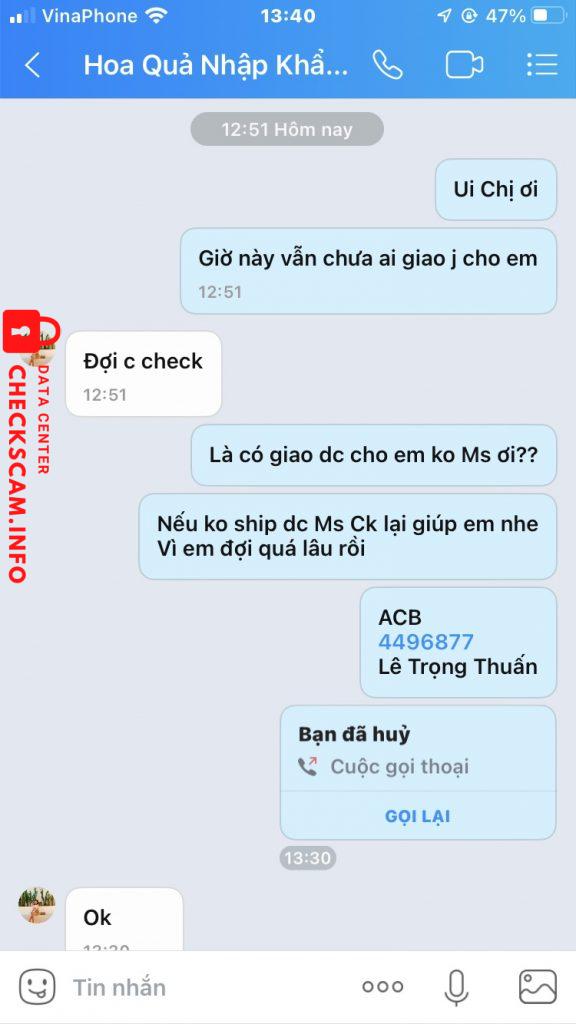
Task: Tap the contact avatar beside Ok message
Action: 37,905
